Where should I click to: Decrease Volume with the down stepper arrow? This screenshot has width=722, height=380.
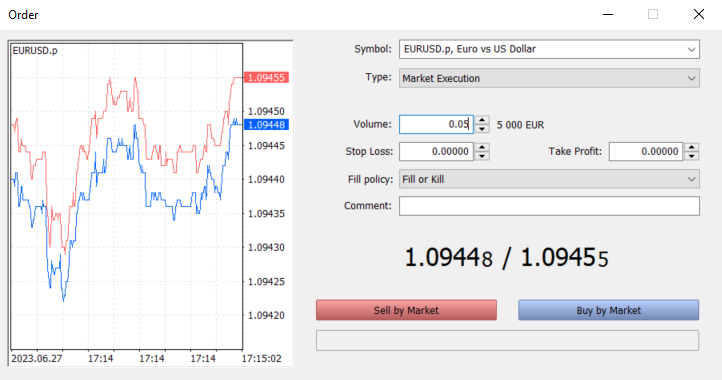pos(482,129)
